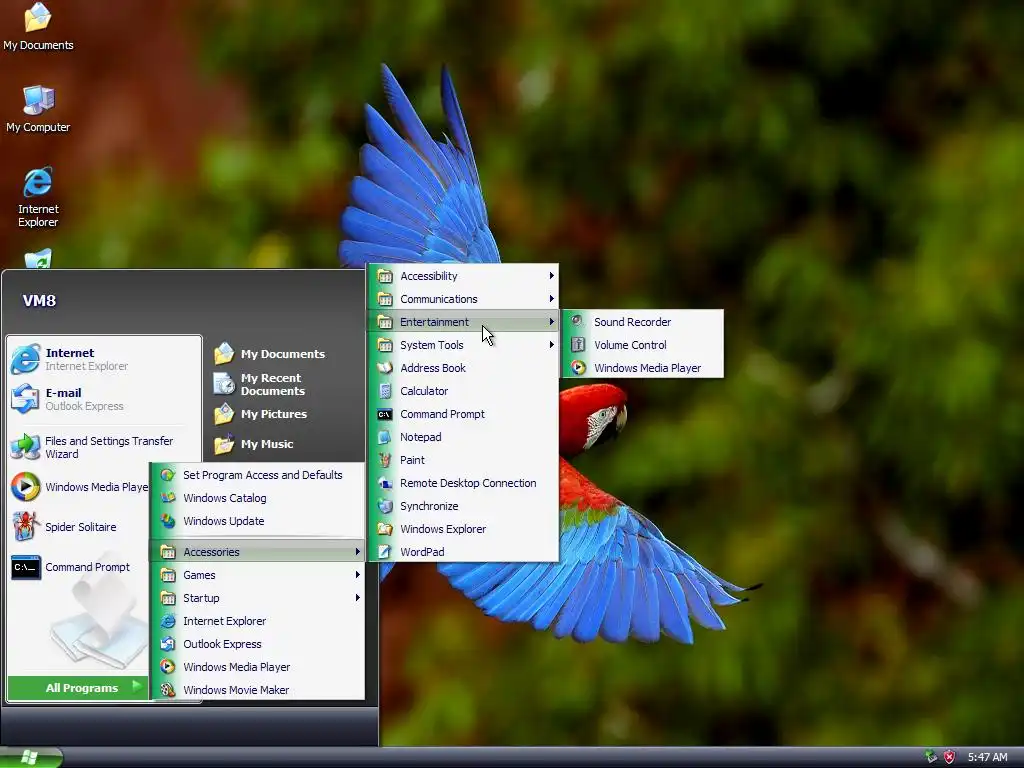This screenshot has width=1024, height=768.
Task: Select Communications folder entry
Action: coord(463,298)
